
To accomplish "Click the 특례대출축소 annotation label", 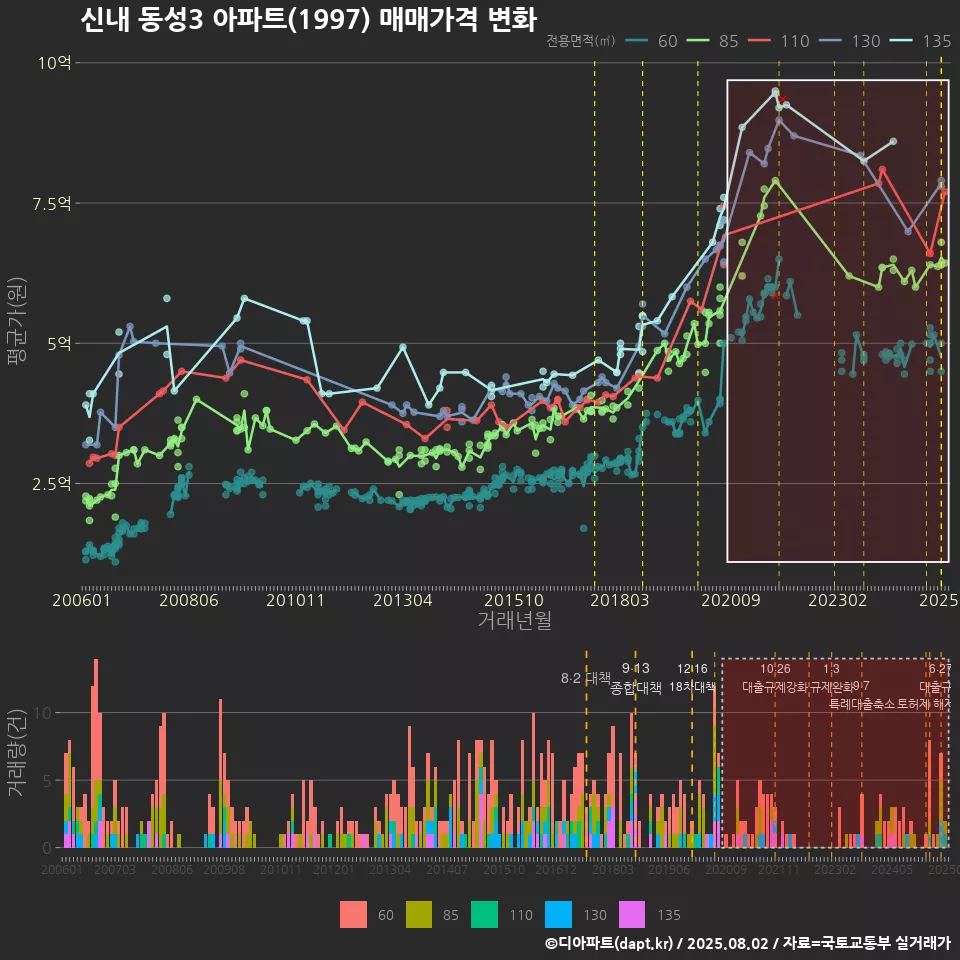I will point(862,704).
